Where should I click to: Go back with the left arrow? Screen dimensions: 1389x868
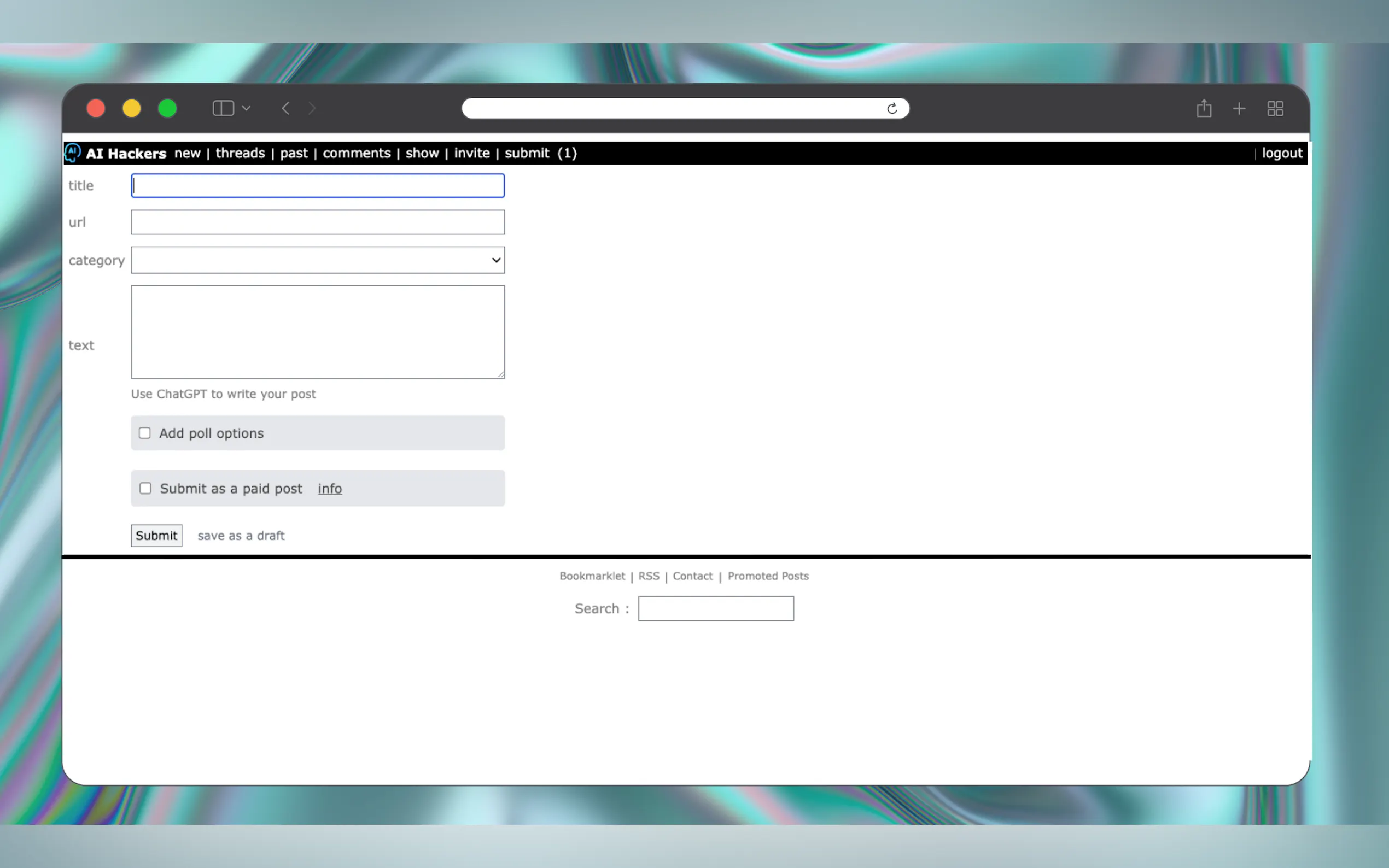click(285, 108)
